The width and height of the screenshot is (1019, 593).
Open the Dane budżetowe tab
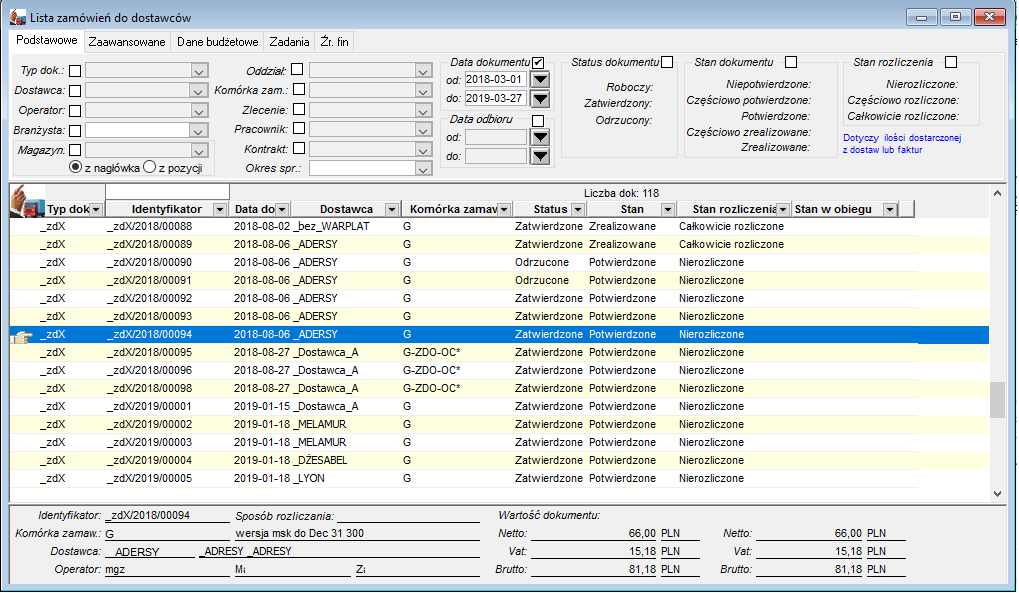218,42
